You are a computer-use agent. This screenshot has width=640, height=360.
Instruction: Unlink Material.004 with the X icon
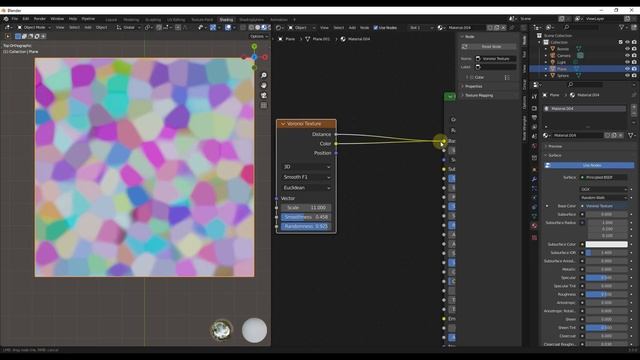[503, 28]
